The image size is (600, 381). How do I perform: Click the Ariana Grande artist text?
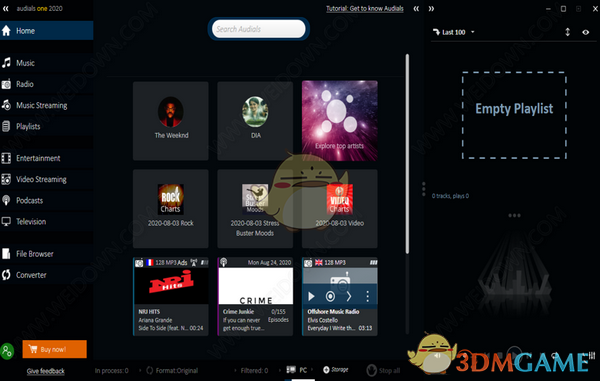pos(155,320)
